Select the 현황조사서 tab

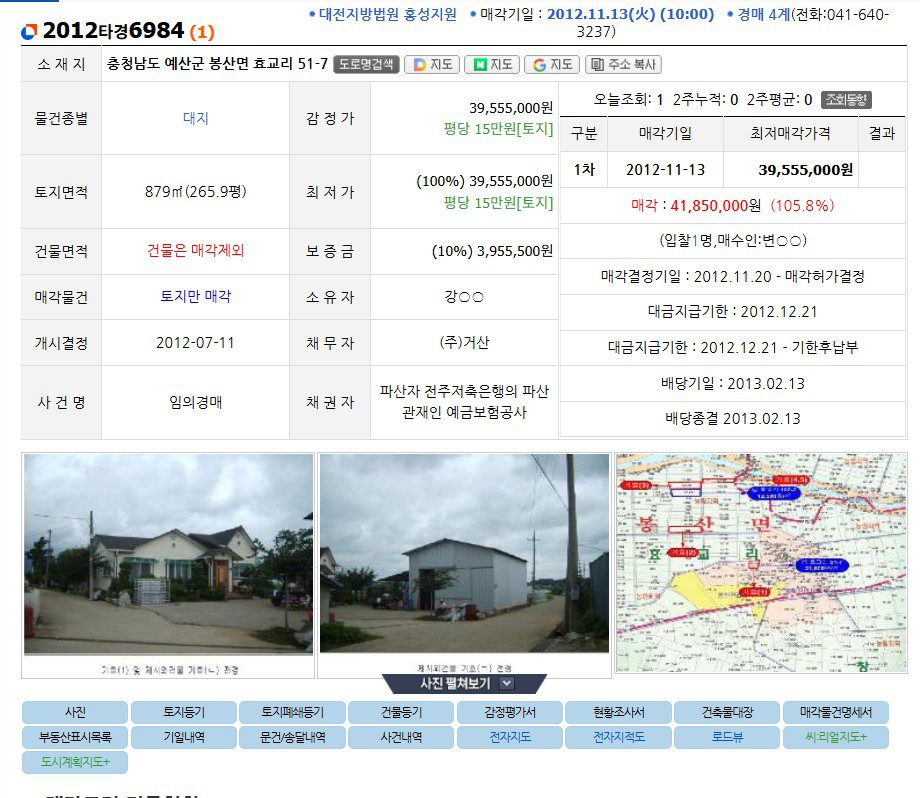(618, 713)
